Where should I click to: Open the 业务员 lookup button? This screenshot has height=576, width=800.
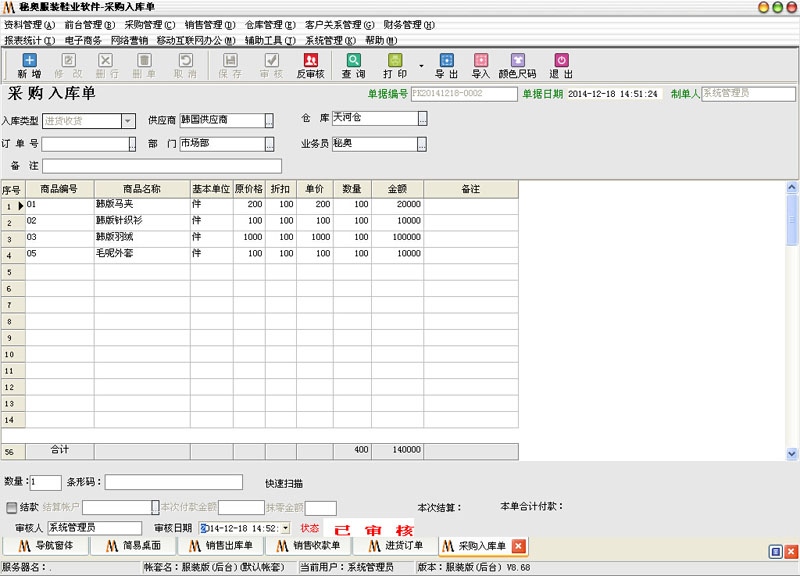pos(422,144)
